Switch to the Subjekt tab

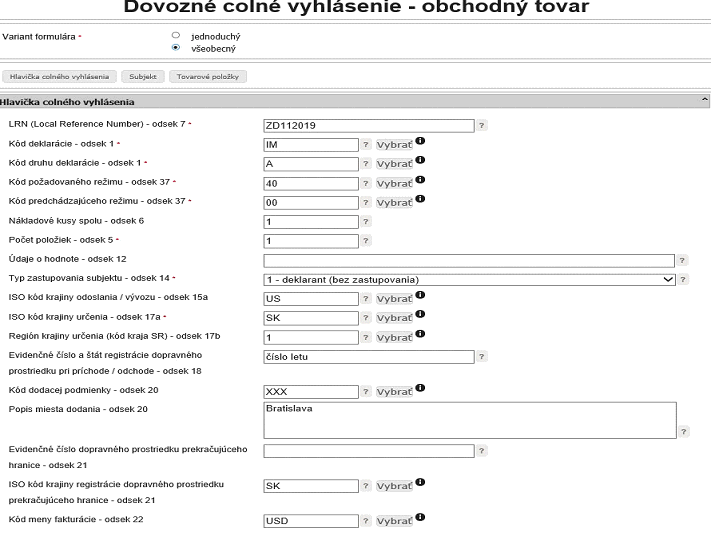tap(143, 77)
